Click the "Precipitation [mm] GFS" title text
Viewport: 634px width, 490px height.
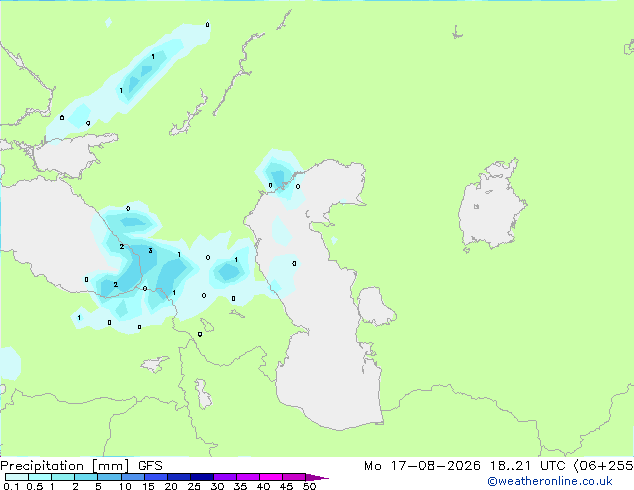81,466
